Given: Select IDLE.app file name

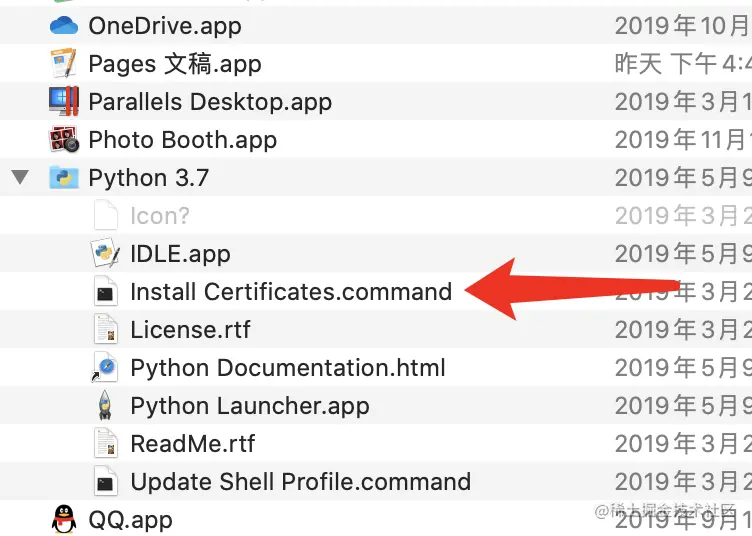Looking at the screenshot, I should click(180, 254).
